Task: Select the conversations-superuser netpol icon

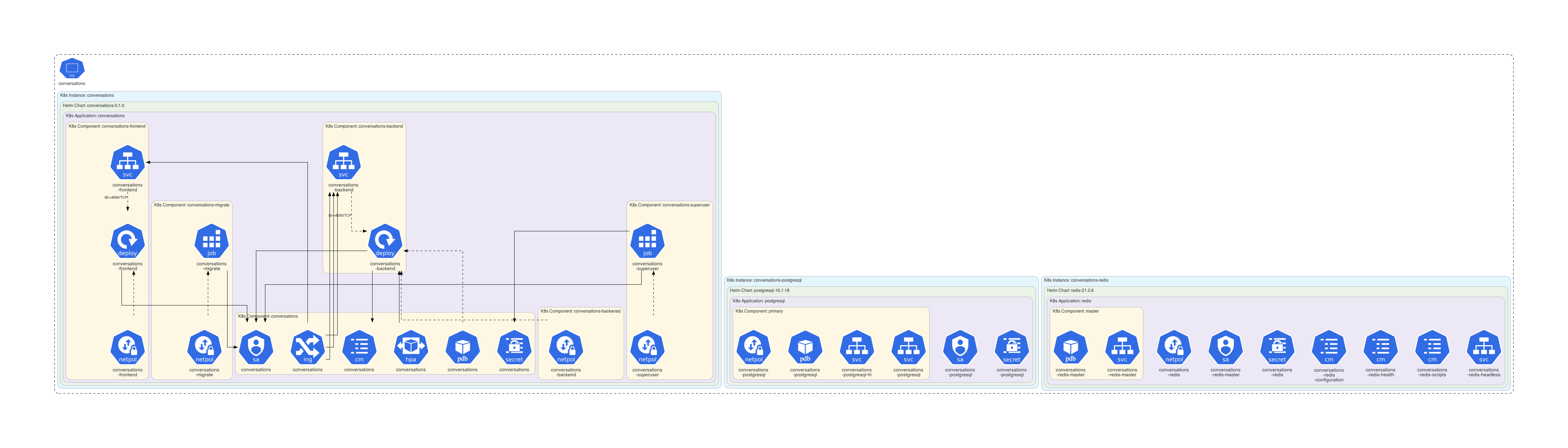Action: (647, 348)
